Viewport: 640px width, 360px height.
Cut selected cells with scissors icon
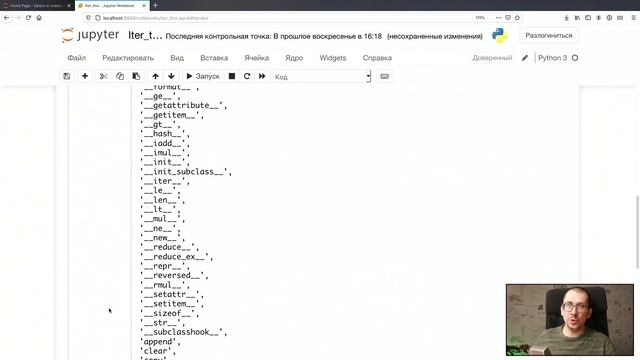coord(104,76)
